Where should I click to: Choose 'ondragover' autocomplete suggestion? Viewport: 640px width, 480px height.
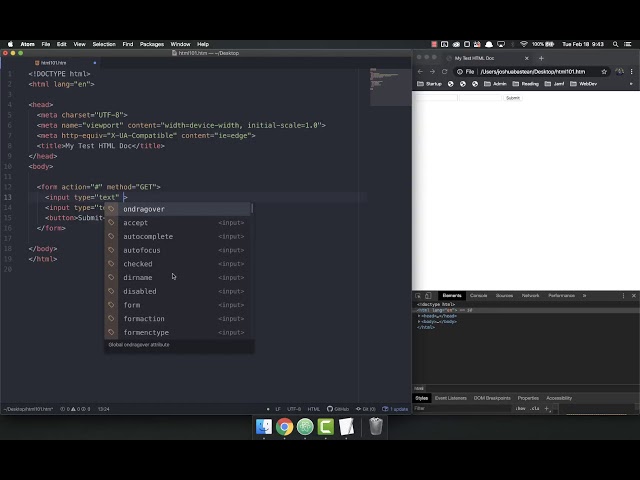(x=178, y=209)
